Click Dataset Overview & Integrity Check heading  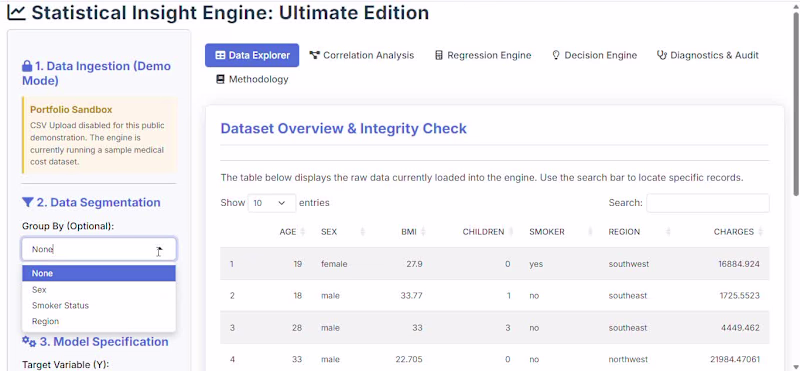(x=343, y=129)
